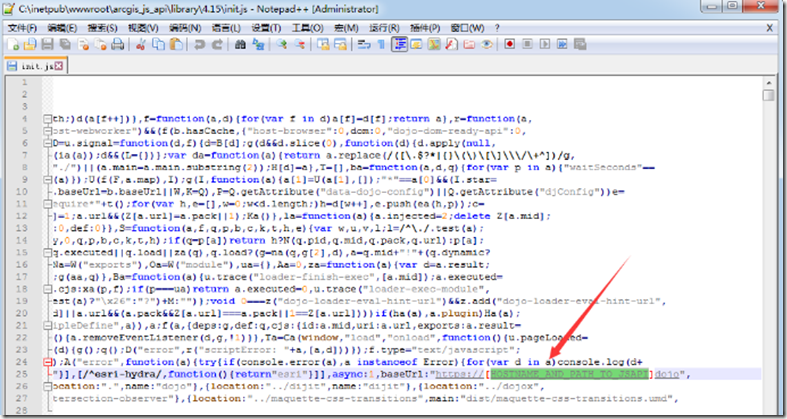
Task: Collapse the fold marker on line 4
Action: (48, 119)
